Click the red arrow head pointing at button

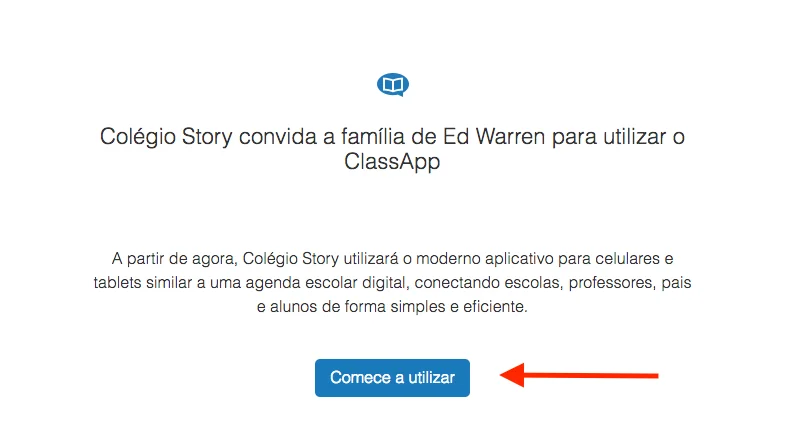point(512,375)
